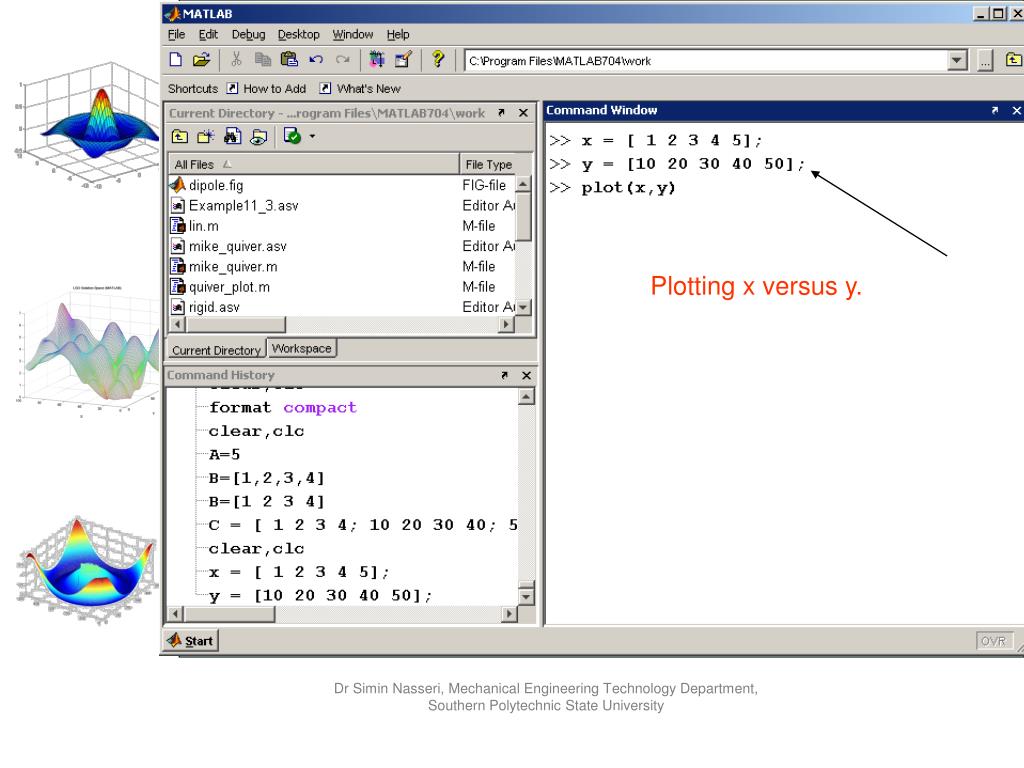Open the GUIDE tool icon
1024x768 pixels.
pyautogui.click(x=404, y=60)
